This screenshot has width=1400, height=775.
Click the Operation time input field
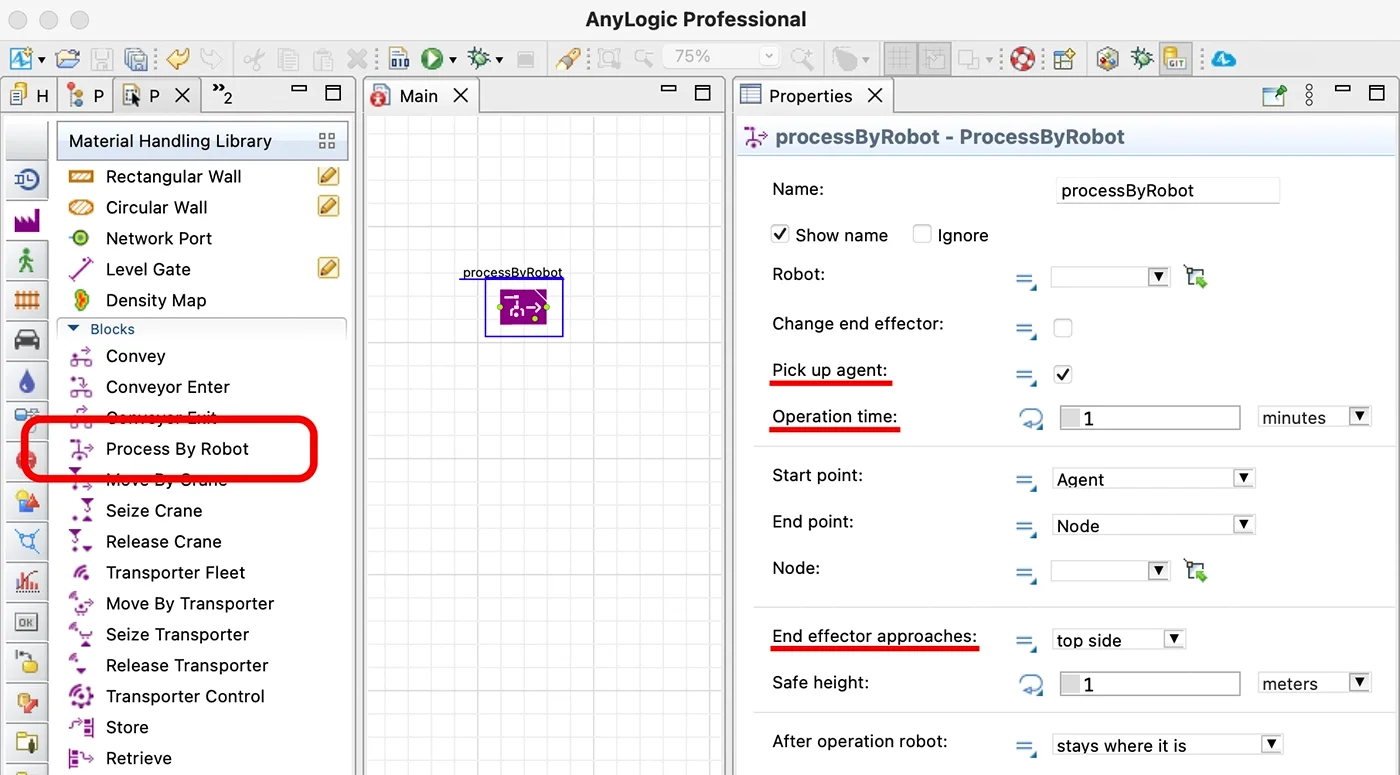pyautogui.click(x=1150, y=418)
